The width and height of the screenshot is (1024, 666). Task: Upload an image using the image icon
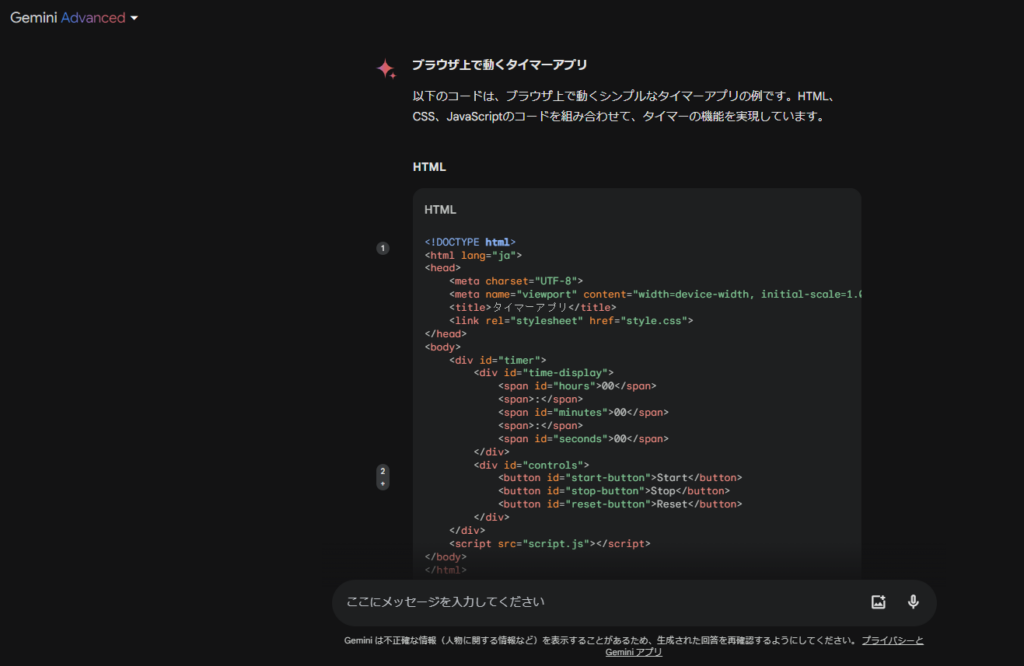click(878, 602)
